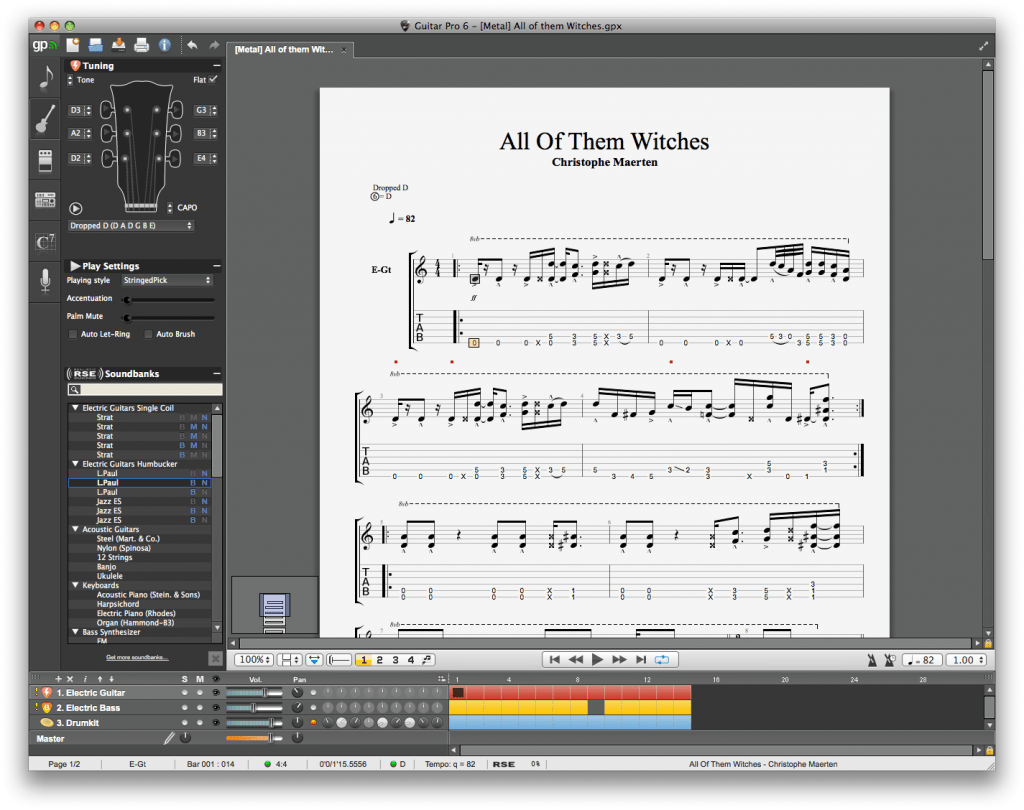Adjust the Accentuation slider
Image resolution: width=1024 pixels, height=810 pixels.
pos(168,299)
